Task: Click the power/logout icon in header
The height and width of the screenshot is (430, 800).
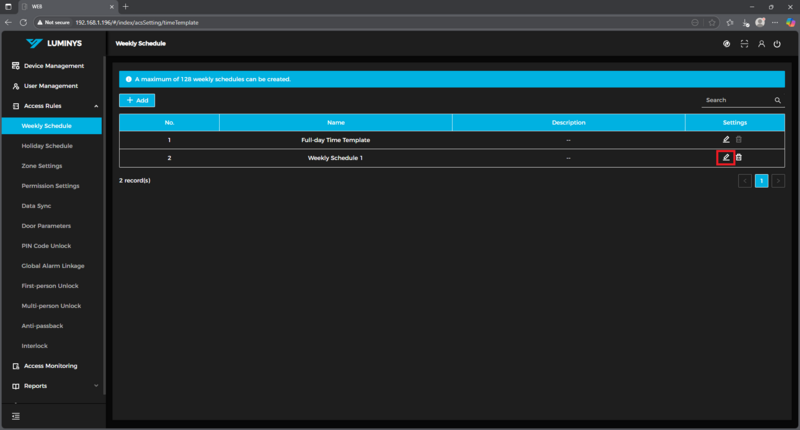Action: (x=777, y=44)
